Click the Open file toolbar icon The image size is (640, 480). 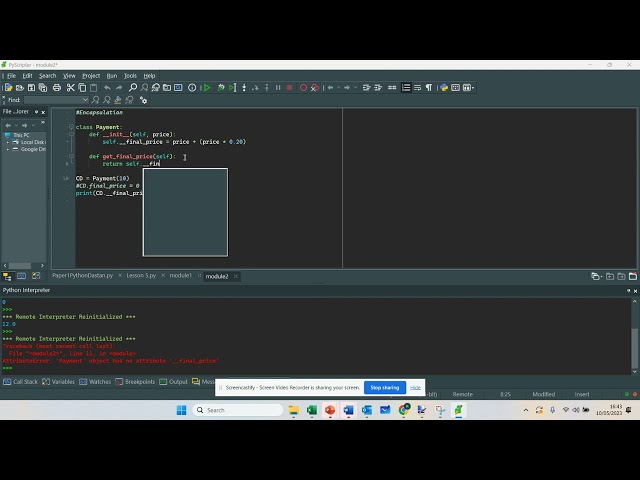tap(20, 88)
